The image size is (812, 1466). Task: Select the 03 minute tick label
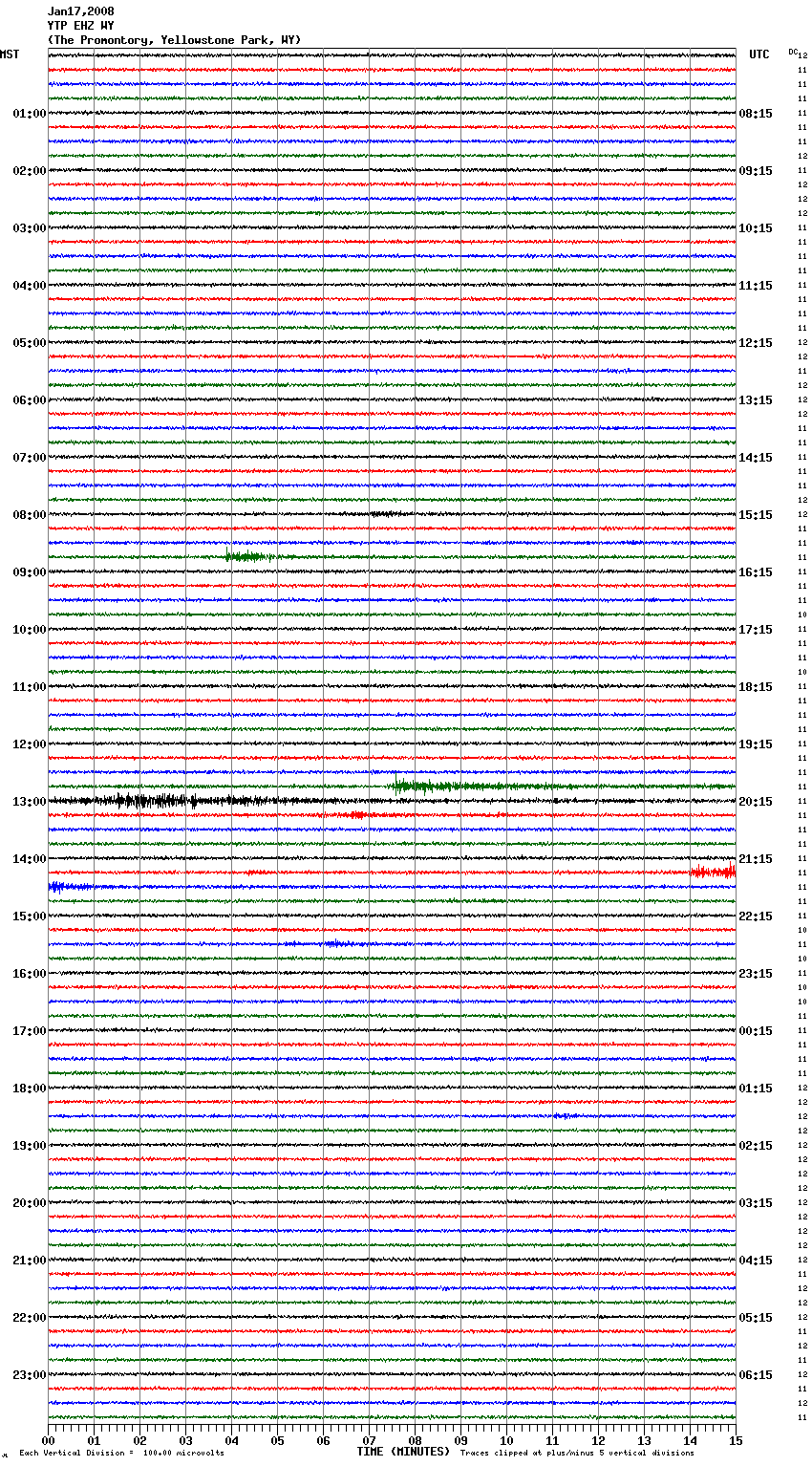186,1440
